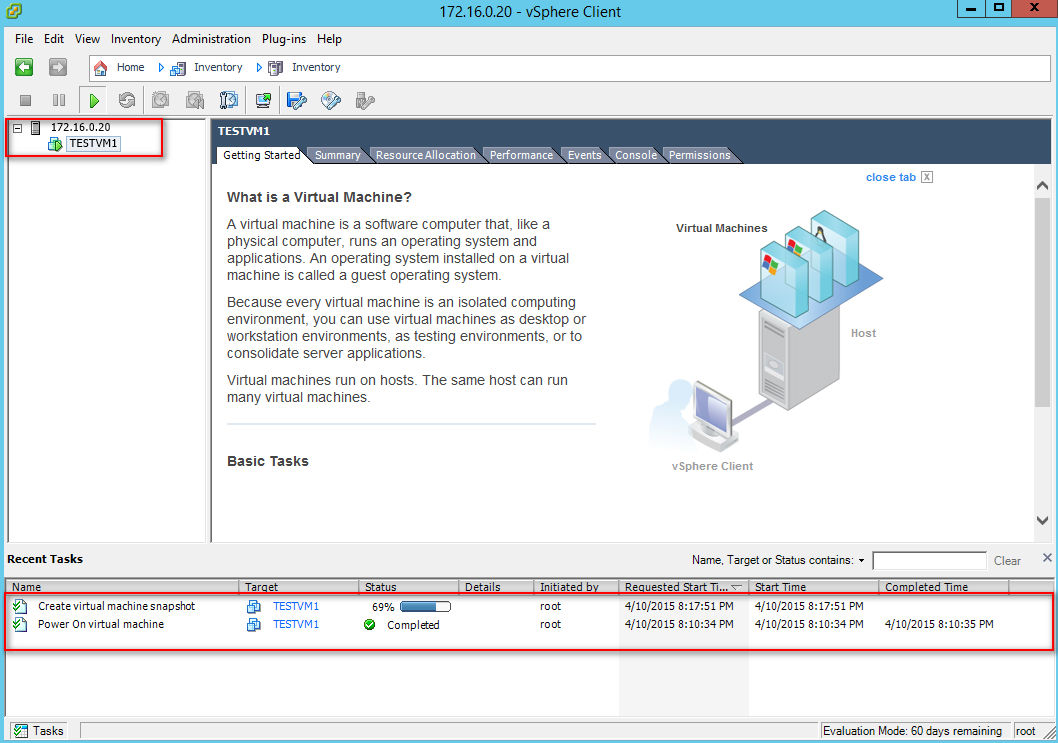Click the Suspend pause button
The width and height of the screenshot is (1058, 743).
point(59,101)
